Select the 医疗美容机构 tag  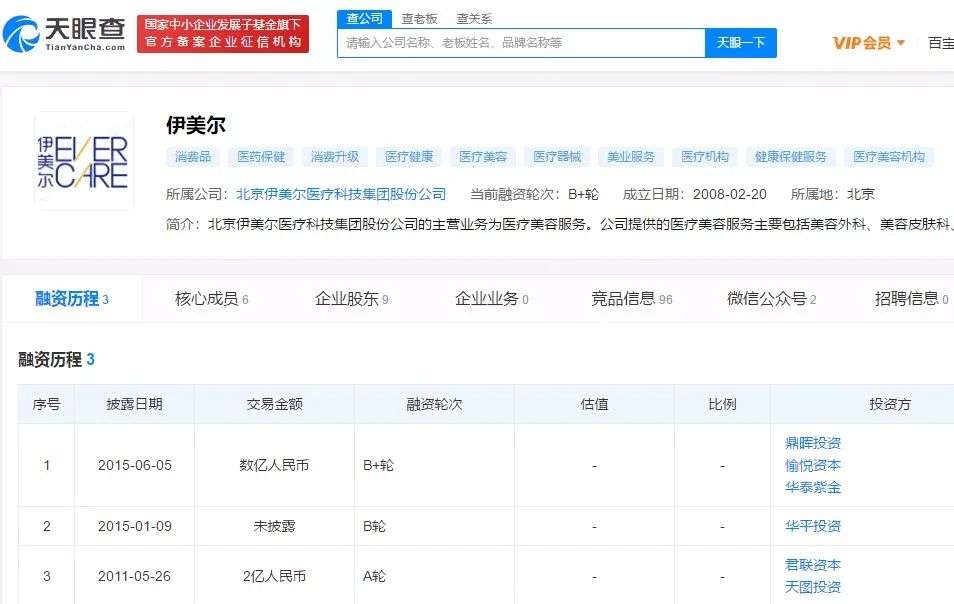[889, 157]
